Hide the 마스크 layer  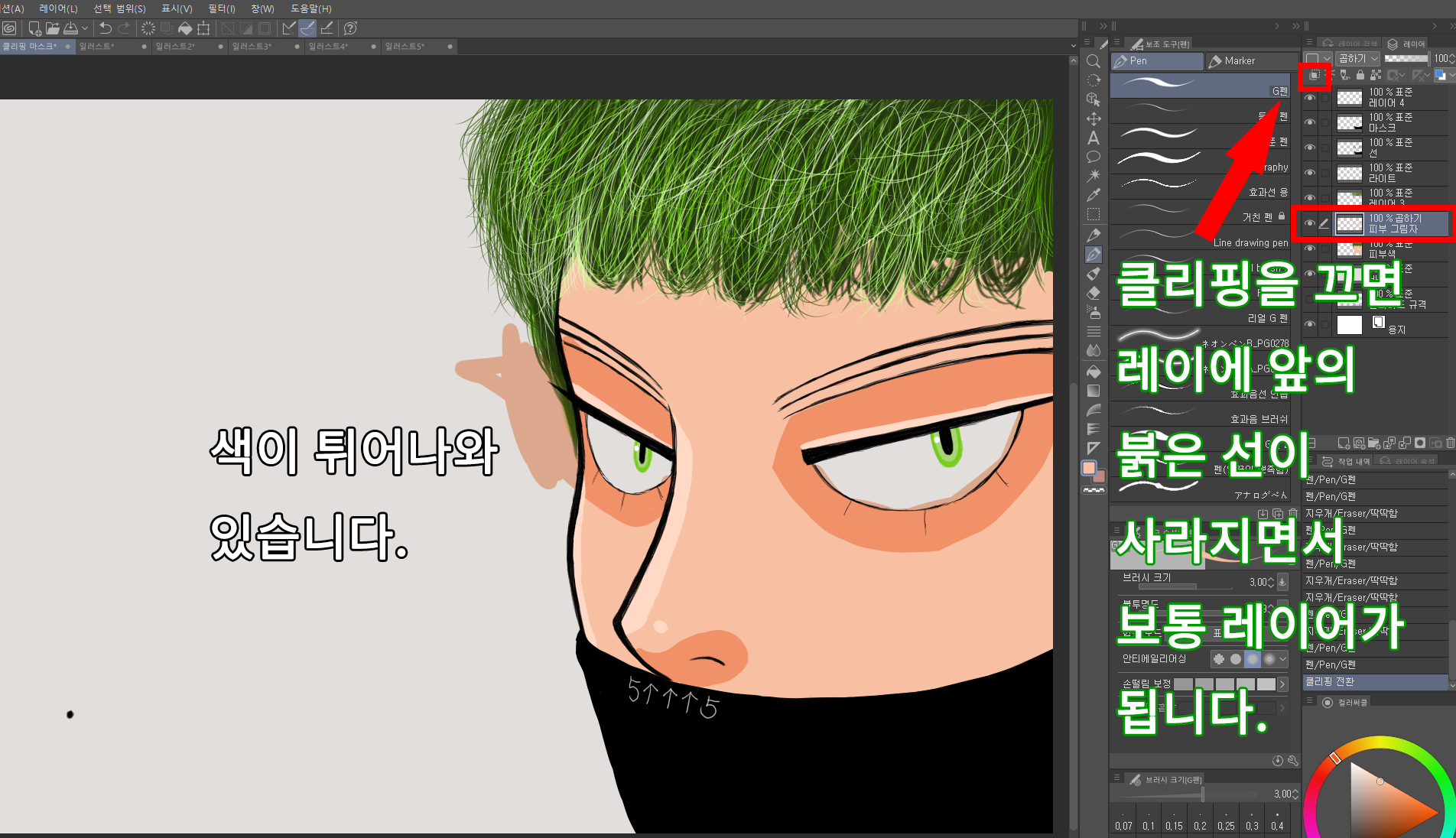pos(1310,122)
